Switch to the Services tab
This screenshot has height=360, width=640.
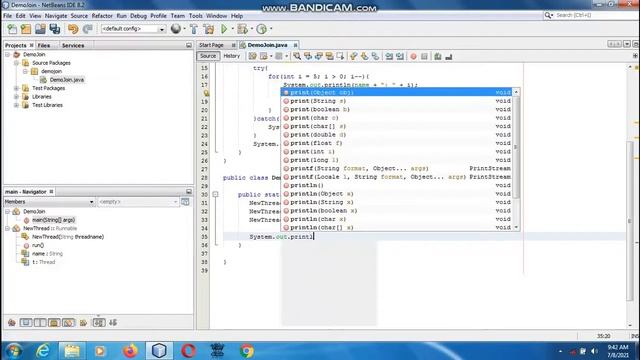click(x=73, y=45)
